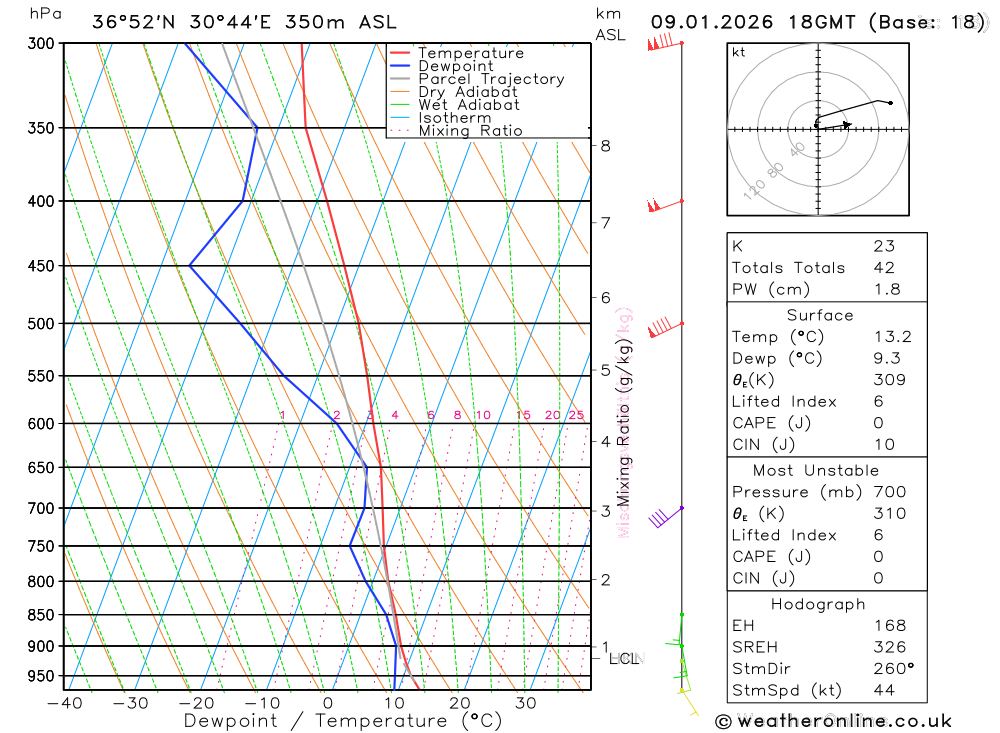The image size is (1000, 733).
Task: Click the Surface Temp value 13.2
Action: (892, 337)
